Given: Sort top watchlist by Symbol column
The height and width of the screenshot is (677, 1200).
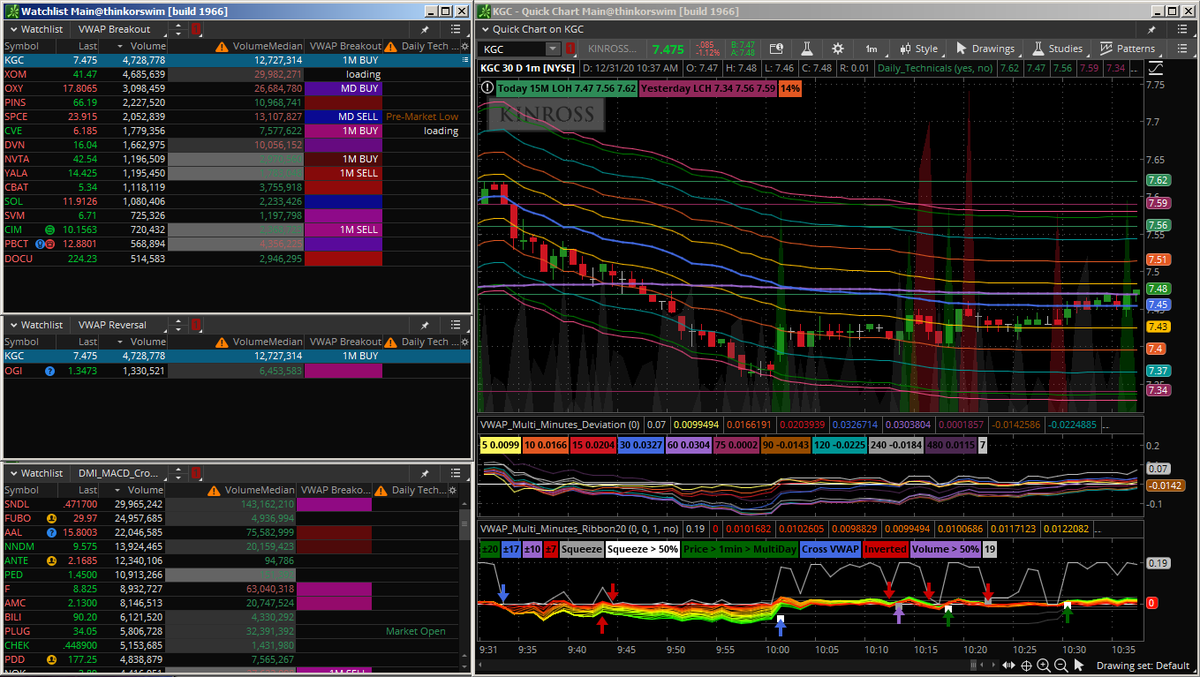Looking at the screenshot, I should point(29,46).
